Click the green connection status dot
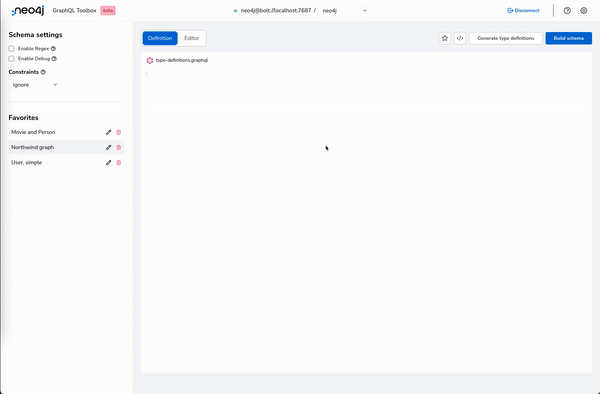Viewport: 600px width, 394px height. point(236,11)
